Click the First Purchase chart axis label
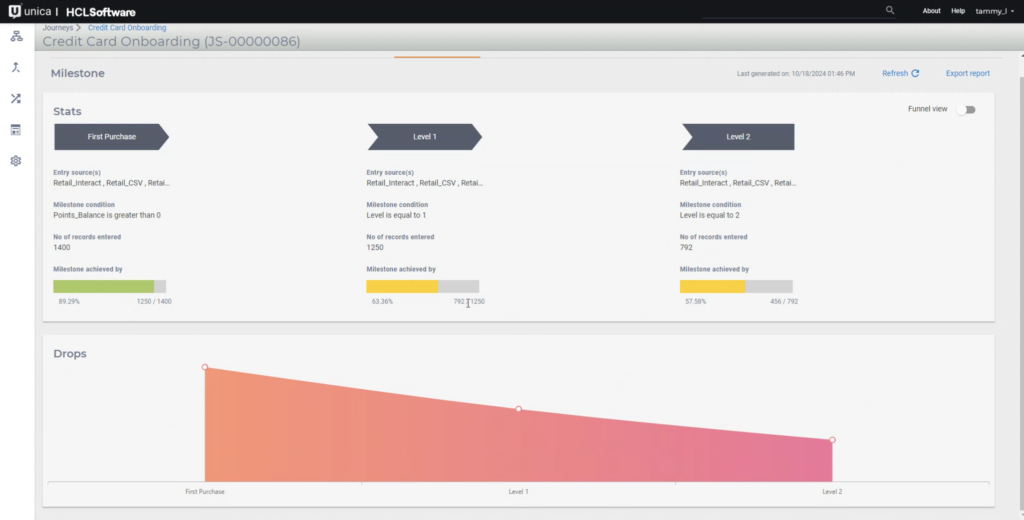 [x=205, y=491]
